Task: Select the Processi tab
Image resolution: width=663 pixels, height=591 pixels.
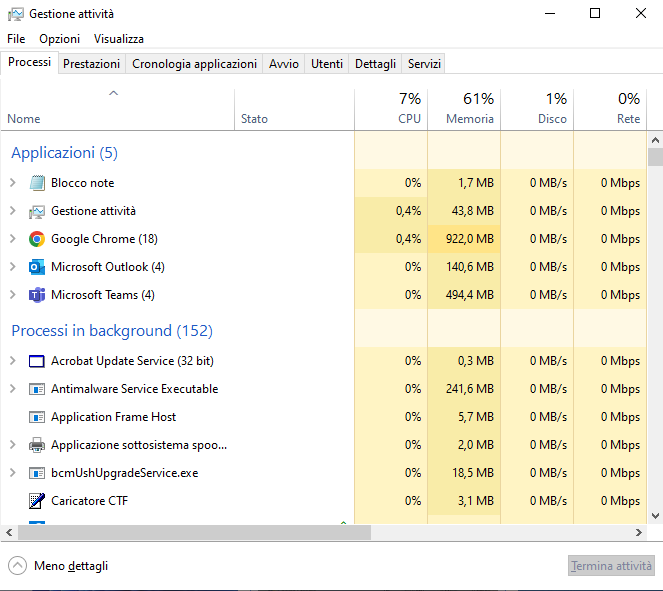Action: (x=29, y=63)
